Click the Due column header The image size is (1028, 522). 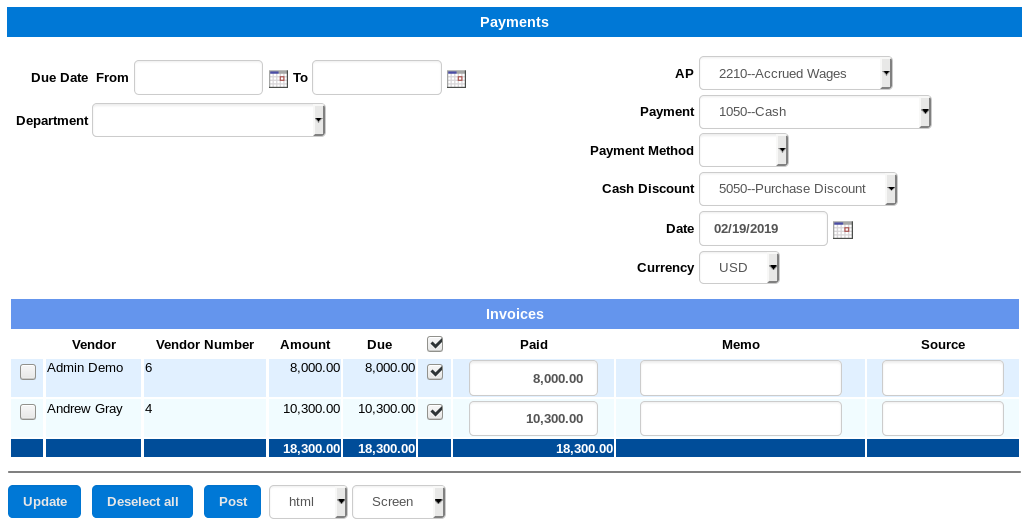(x=380, y=345)
